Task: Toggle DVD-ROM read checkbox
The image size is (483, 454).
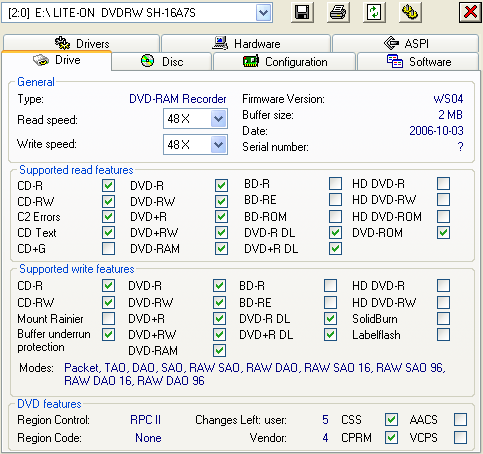Action: [443, 233]
